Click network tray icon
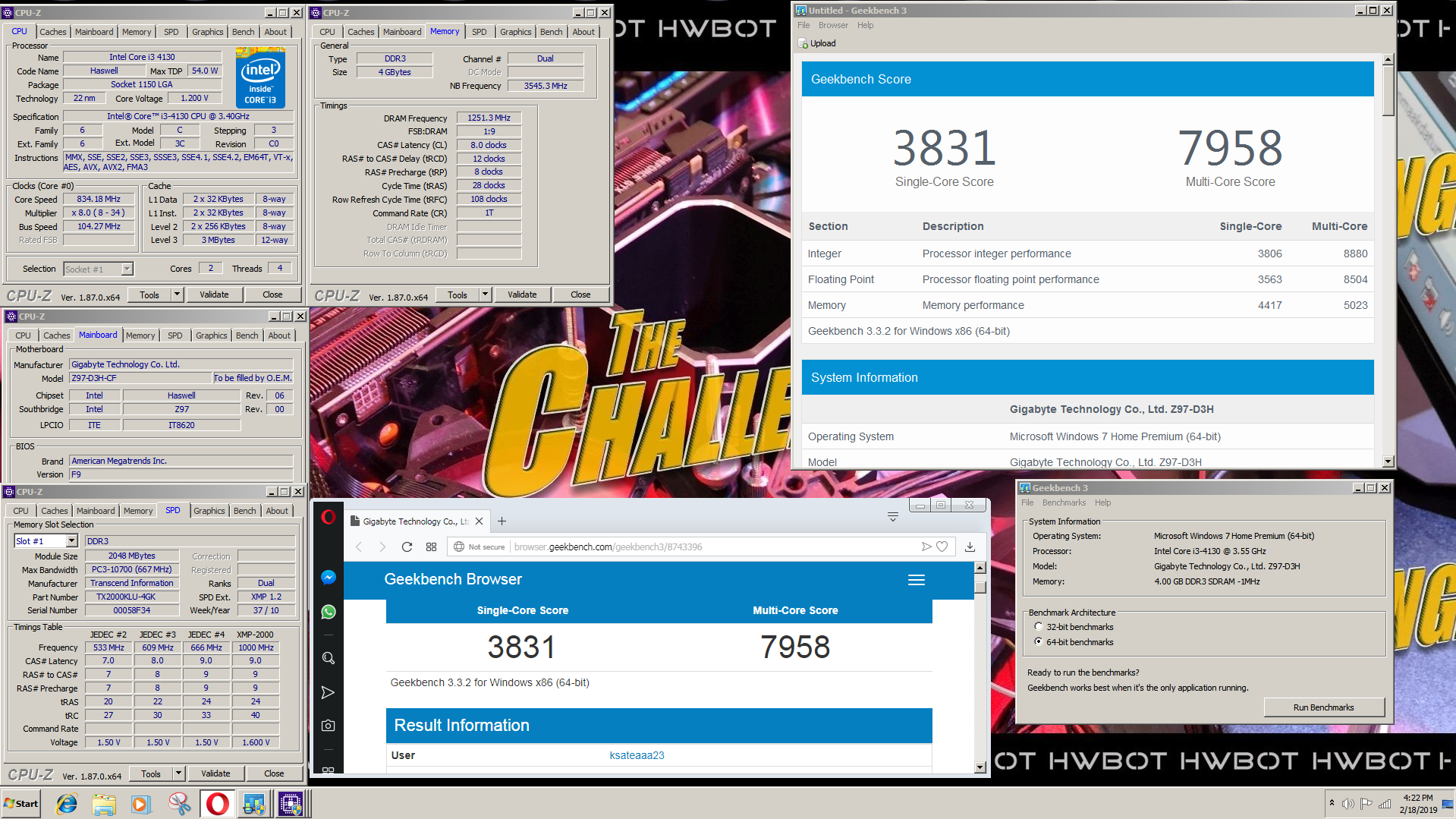The width and height of the screenshot is (1456, 819). pos(1385,804)
